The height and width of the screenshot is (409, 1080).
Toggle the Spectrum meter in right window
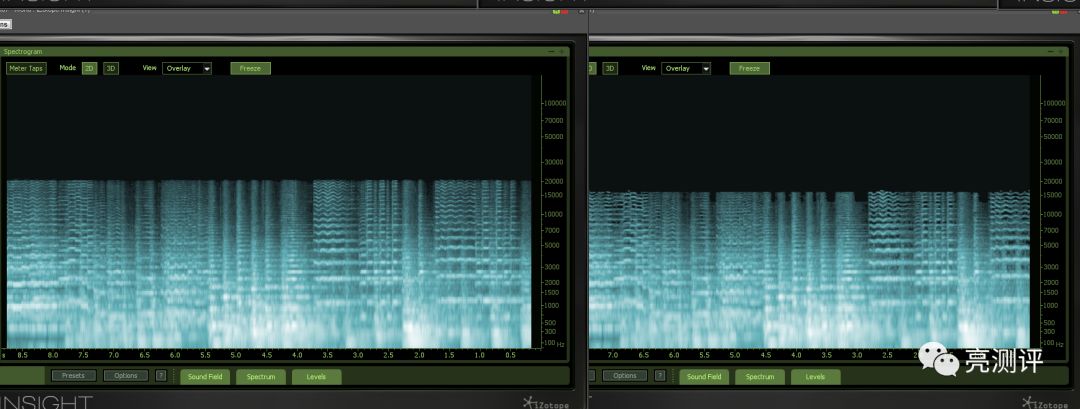point(760,377)
